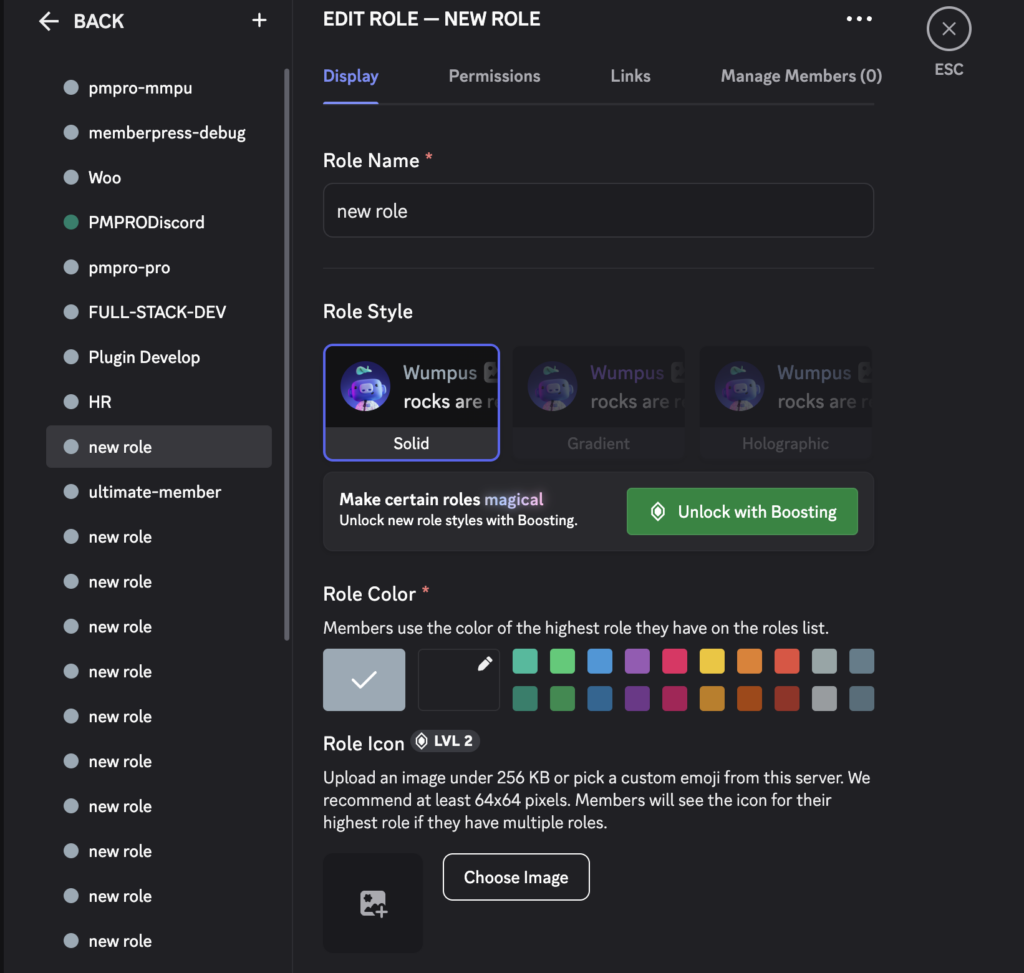
Task: Choose the dark blue role color
Action: pos(600,698)
